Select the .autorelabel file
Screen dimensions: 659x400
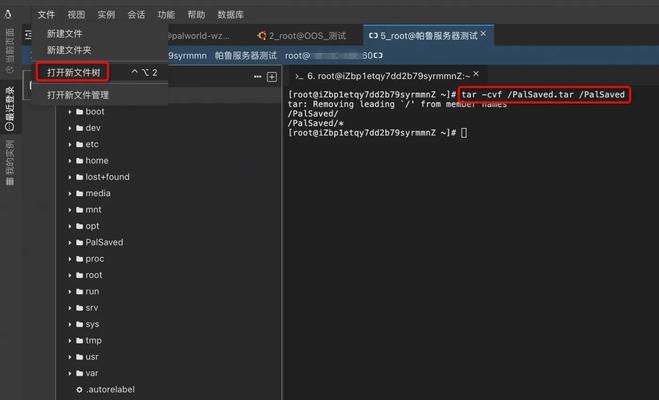169,389
